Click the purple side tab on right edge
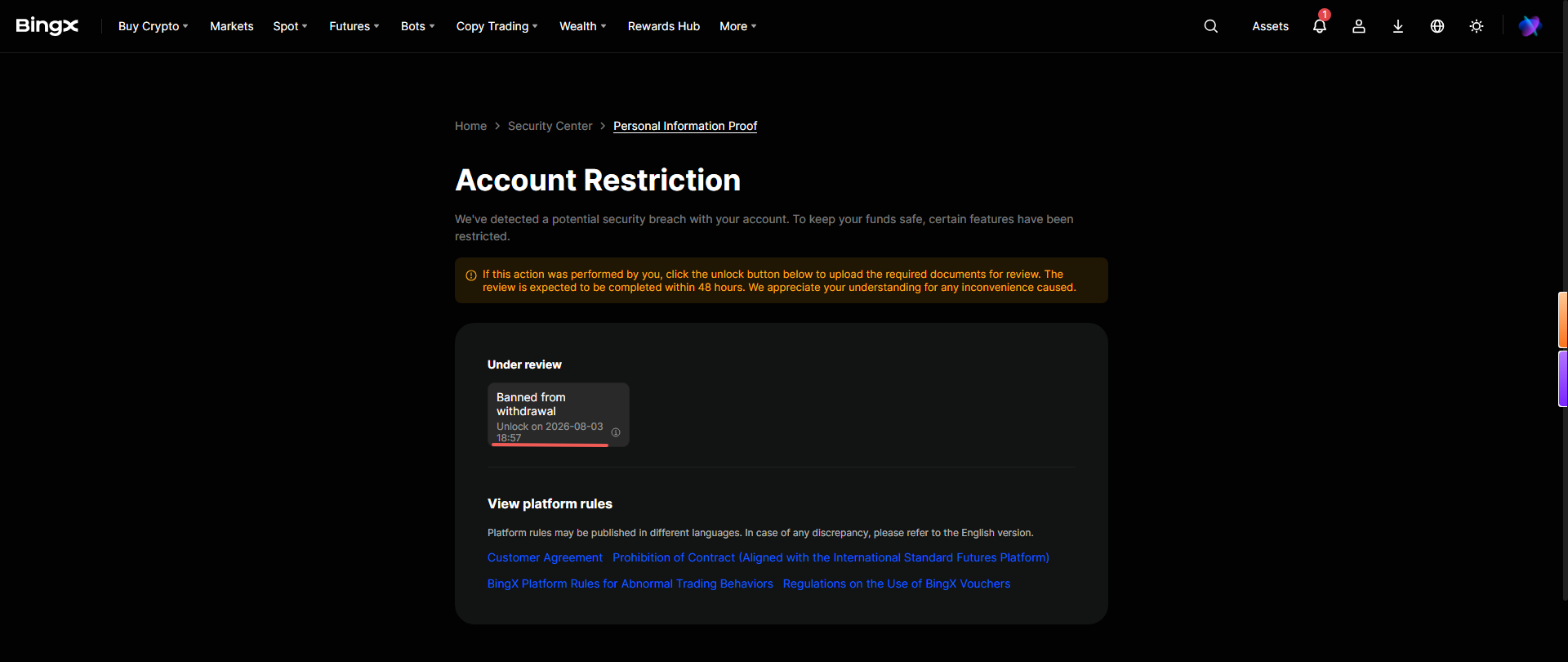Viewport: 1568px width, 662px height. [x=1562, y=378]
